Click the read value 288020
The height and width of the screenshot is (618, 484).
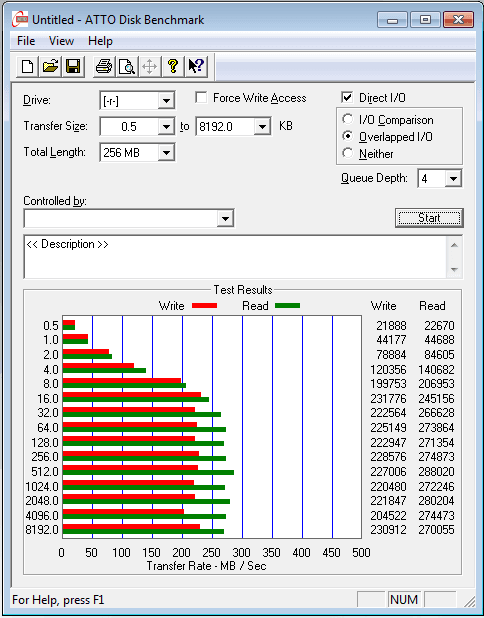point(436,471)
